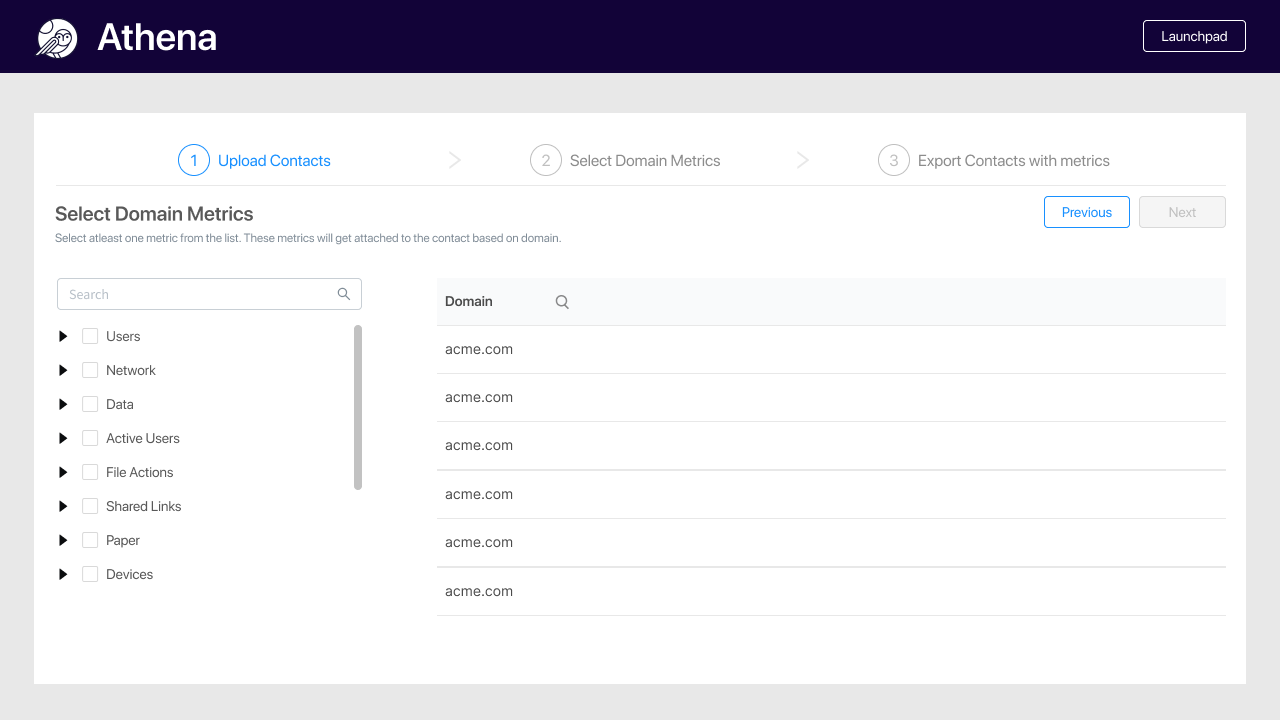Click the Paper tree label
Viewport: 1280px width, 720px height.
[x=123, y=540]
